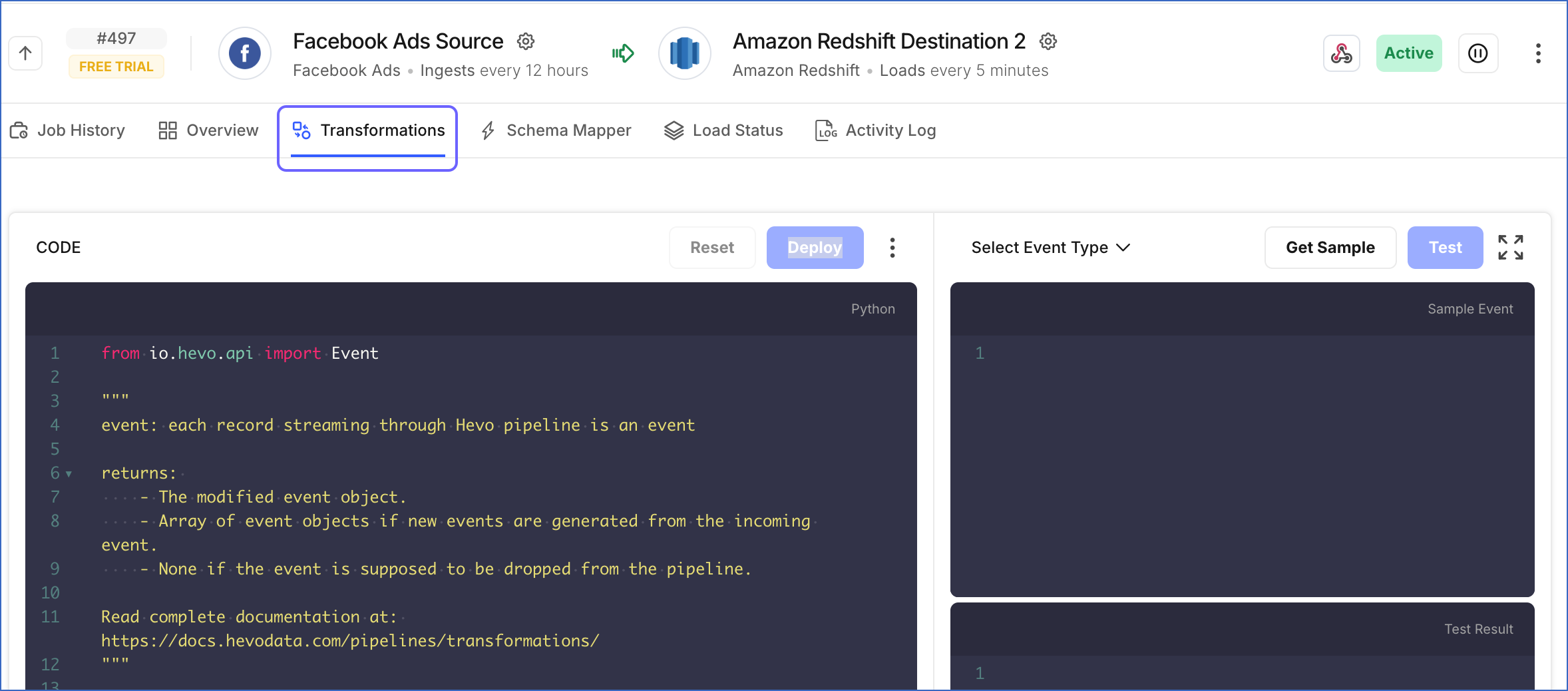Click the import statement on line 1
The height and width of the screenshot is (691, 1568).
[x=240, y=353]
